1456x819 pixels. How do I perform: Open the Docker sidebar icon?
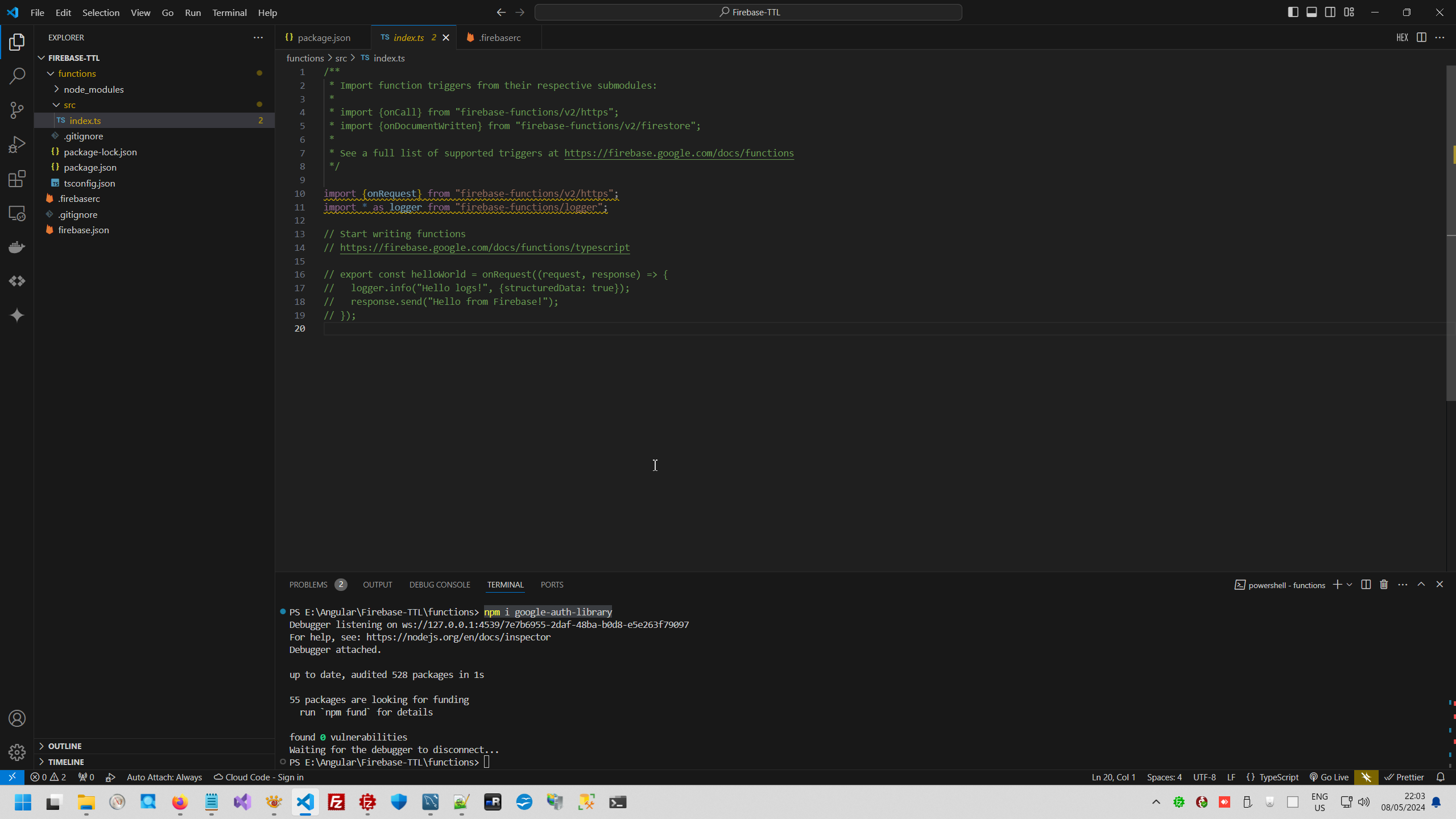tap(17, 247)
